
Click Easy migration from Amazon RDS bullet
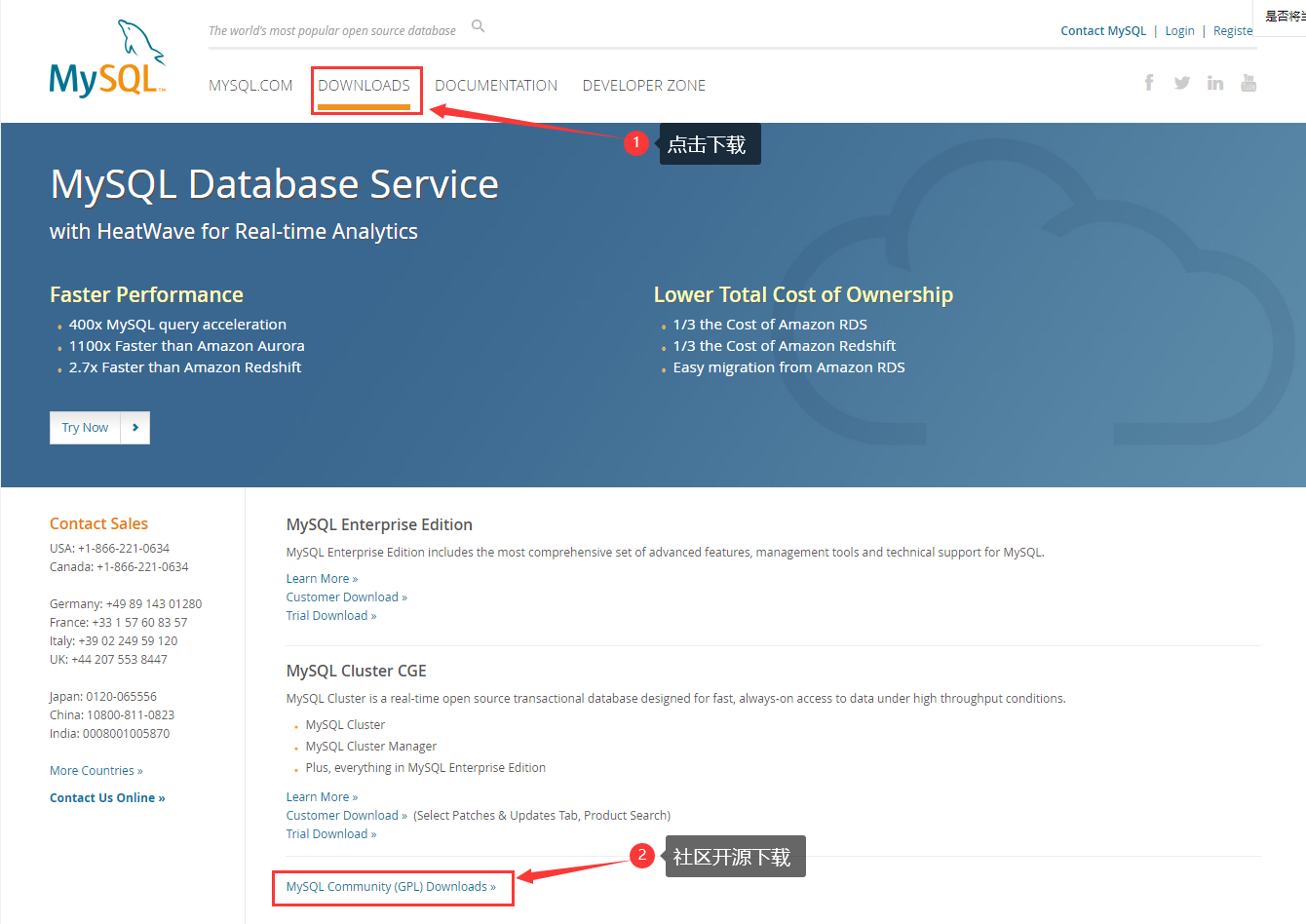tap(788, 367)
